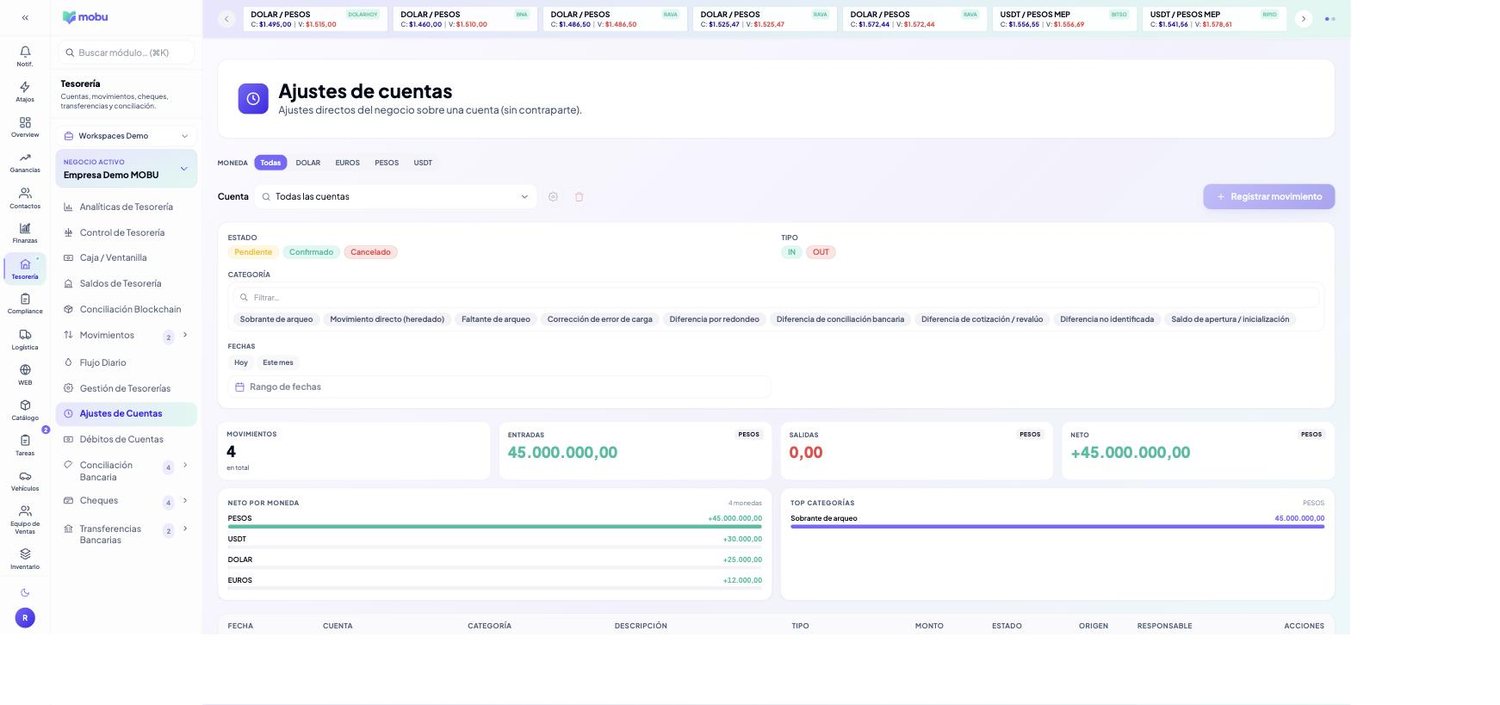1500x705 pixels.
Task: Toggle dark mode with the moon icon
Action: click(x=25, y=592)
